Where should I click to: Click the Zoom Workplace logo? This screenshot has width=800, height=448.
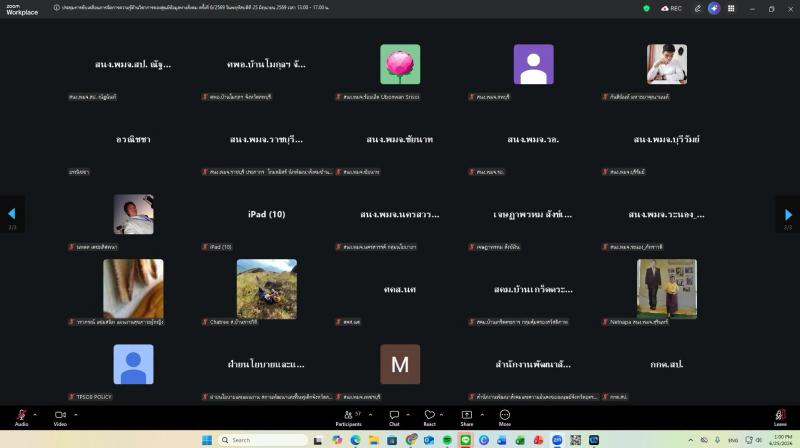22,9
